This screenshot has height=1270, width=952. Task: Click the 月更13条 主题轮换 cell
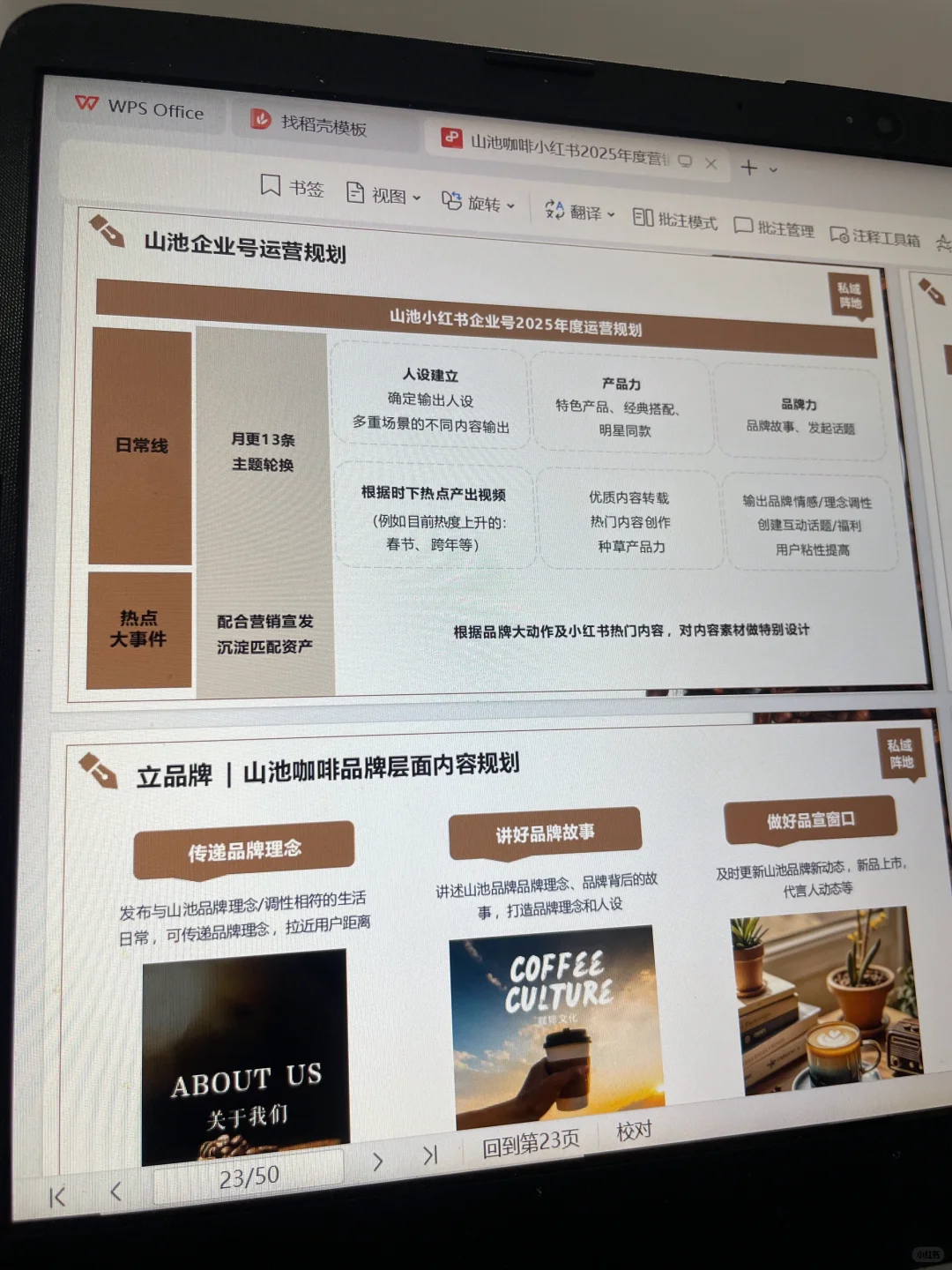(x=263, y=452)
